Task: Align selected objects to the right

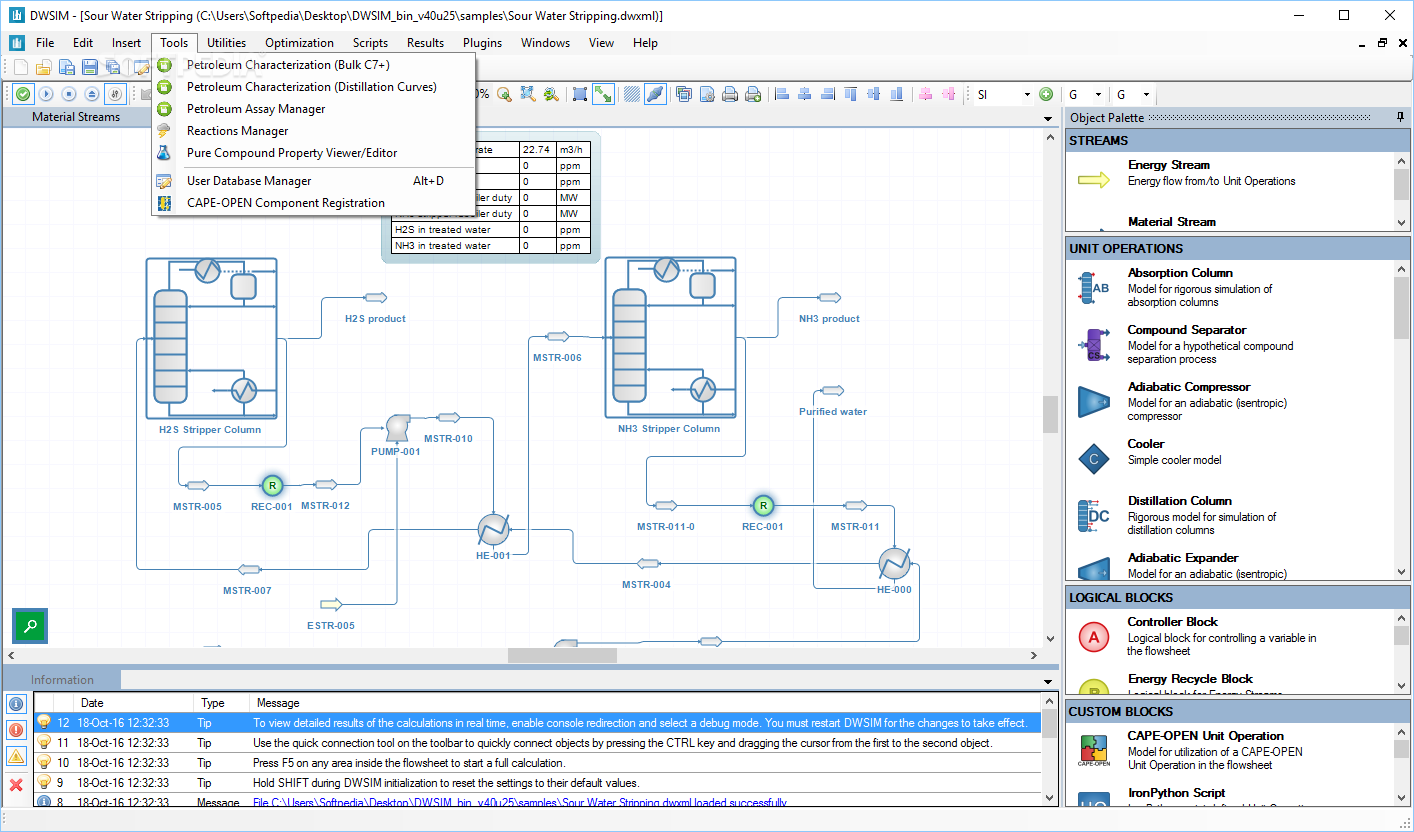Action: (828, 94)
